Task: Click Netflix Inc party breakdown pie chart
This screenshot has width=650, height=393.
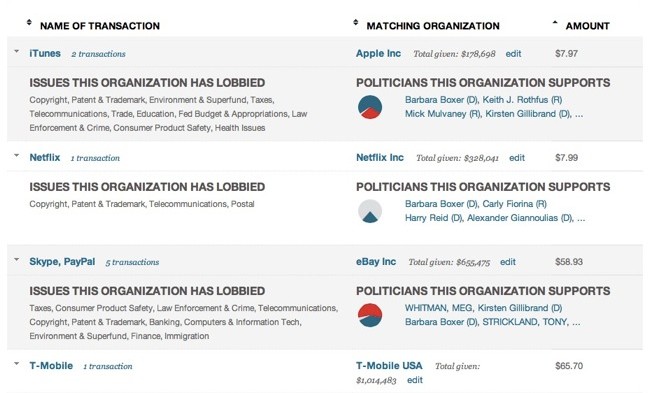Action: pos(370,211)
